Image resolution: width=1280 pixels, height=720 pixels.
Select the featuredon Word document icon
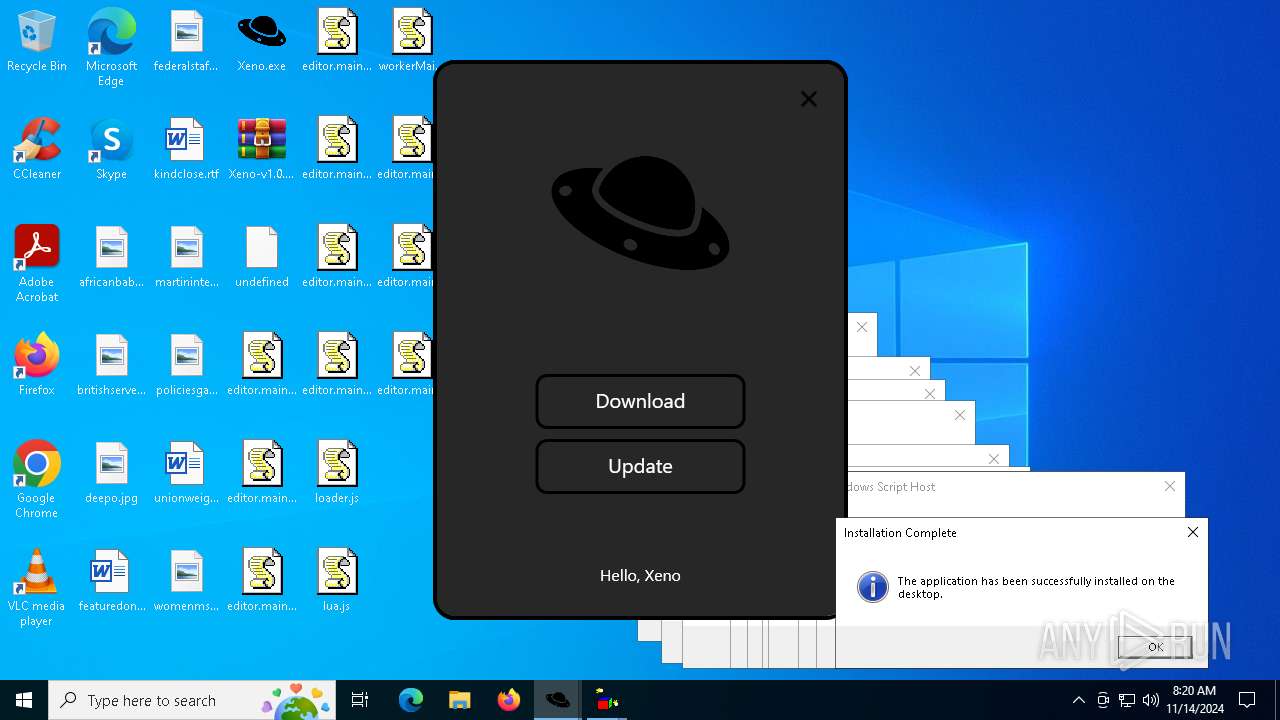point(111,581)
